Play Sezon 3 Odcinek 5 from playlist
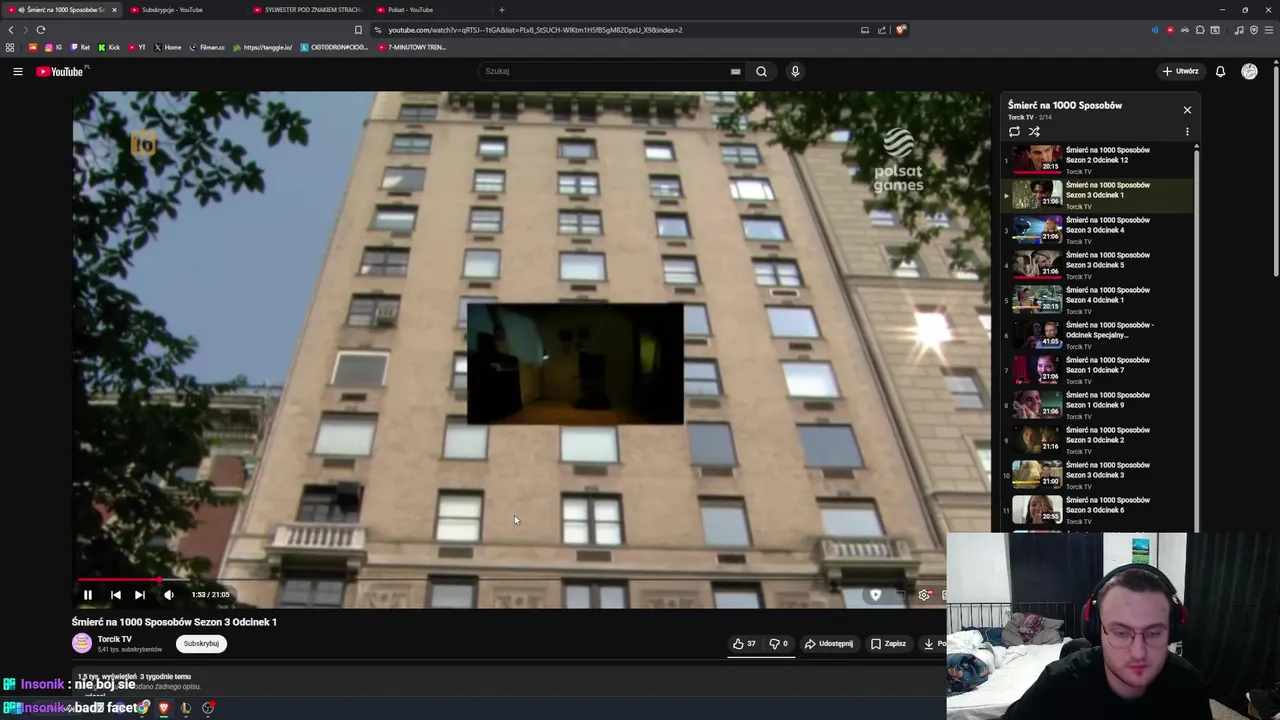Image resolution: width=1280 pixels, height=720 pixels. 1097,265
